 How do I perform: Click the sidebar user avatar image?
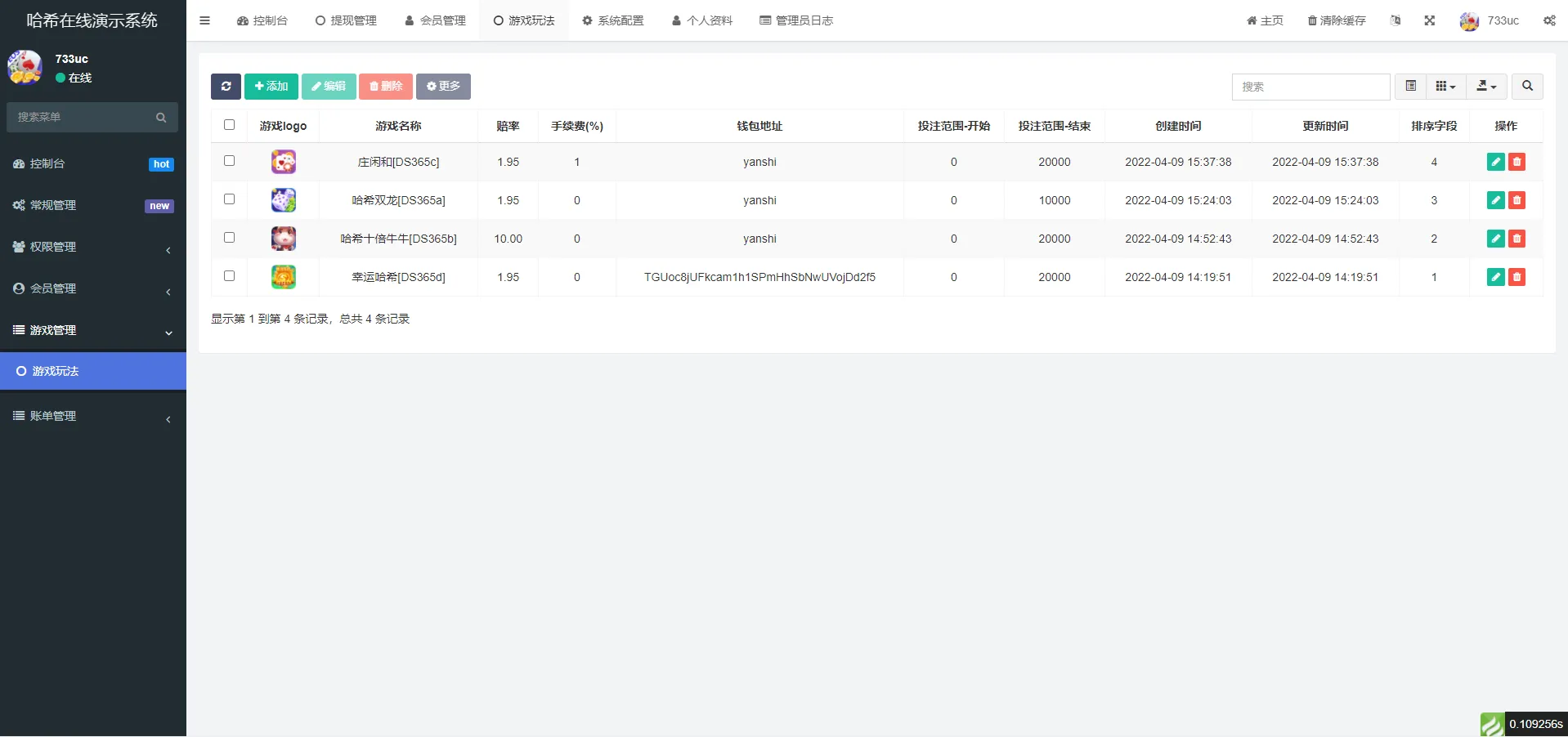click(x=25, y=67)
